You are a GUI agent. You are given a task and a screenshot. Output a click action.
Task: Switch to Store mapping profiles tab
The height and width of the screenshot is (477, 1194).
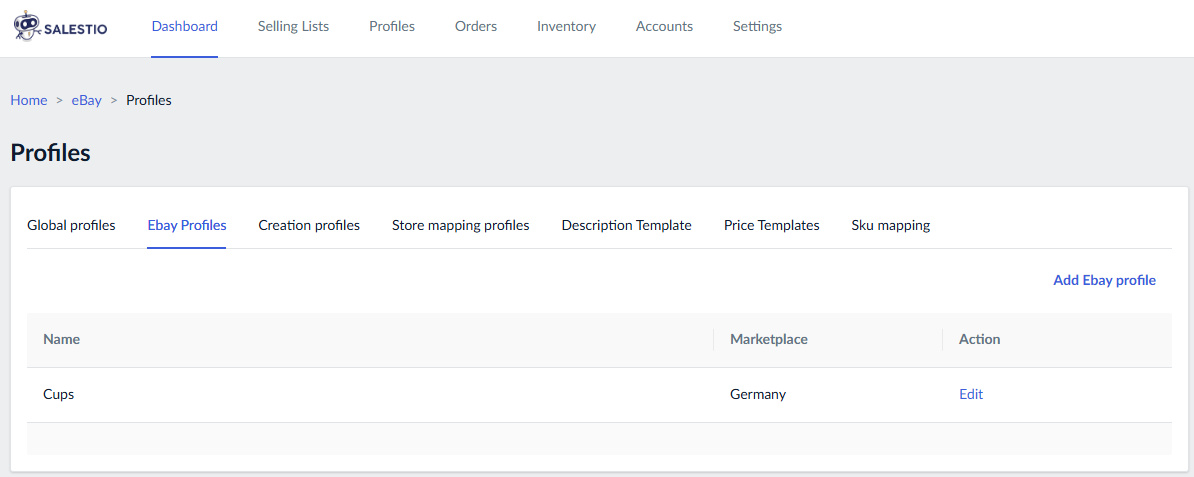point(460,225)
